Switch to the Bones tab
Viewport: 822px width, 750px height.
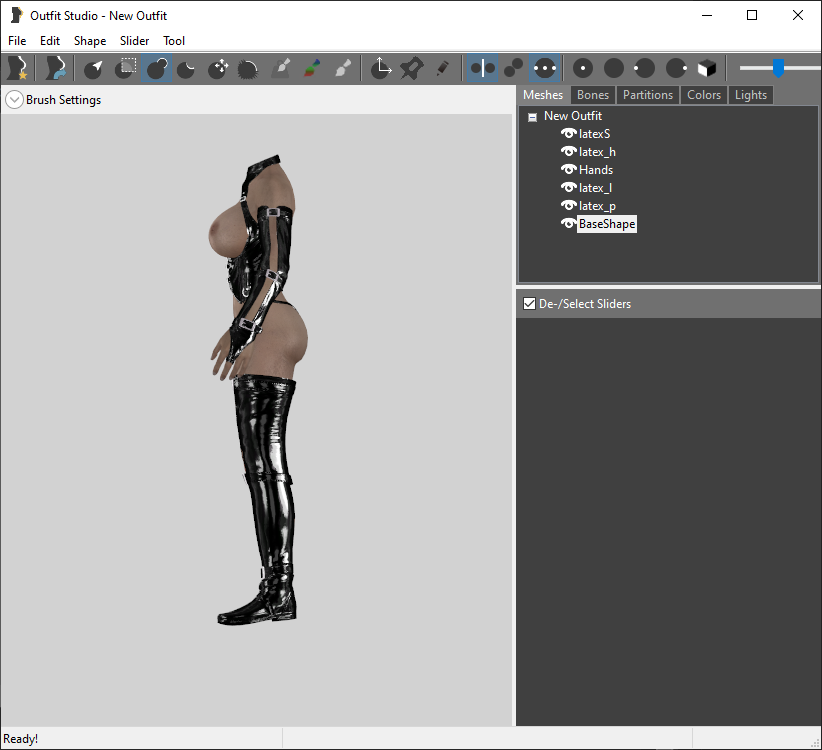click(593, 95)
